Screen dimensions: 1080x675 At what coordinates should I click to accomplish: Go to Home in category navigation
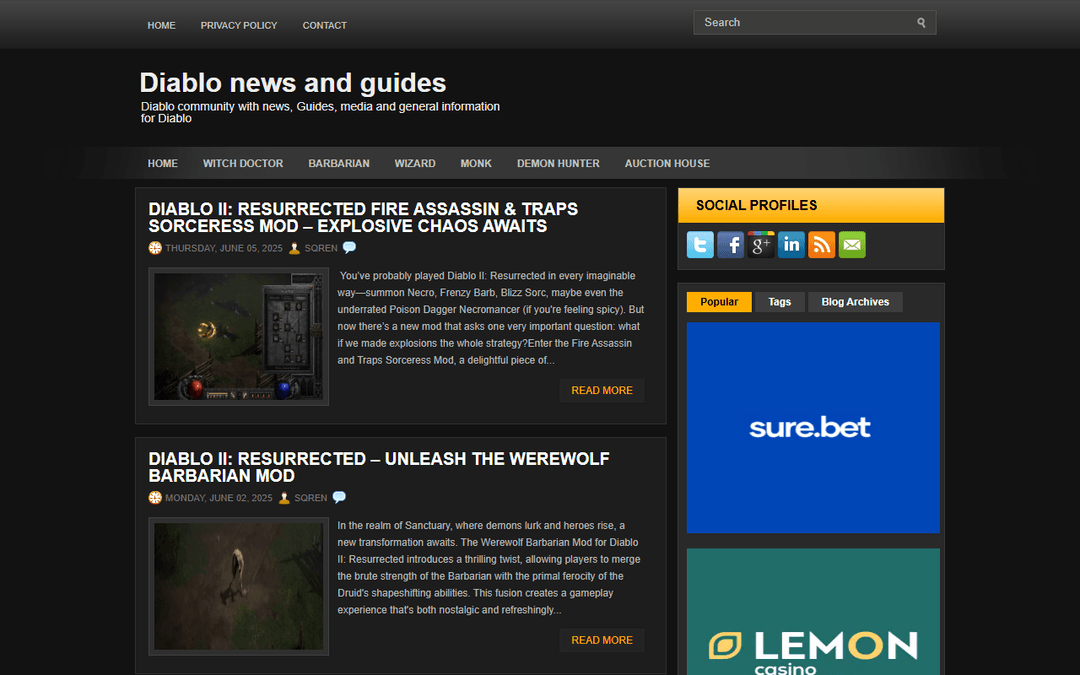tap(163, 163)
